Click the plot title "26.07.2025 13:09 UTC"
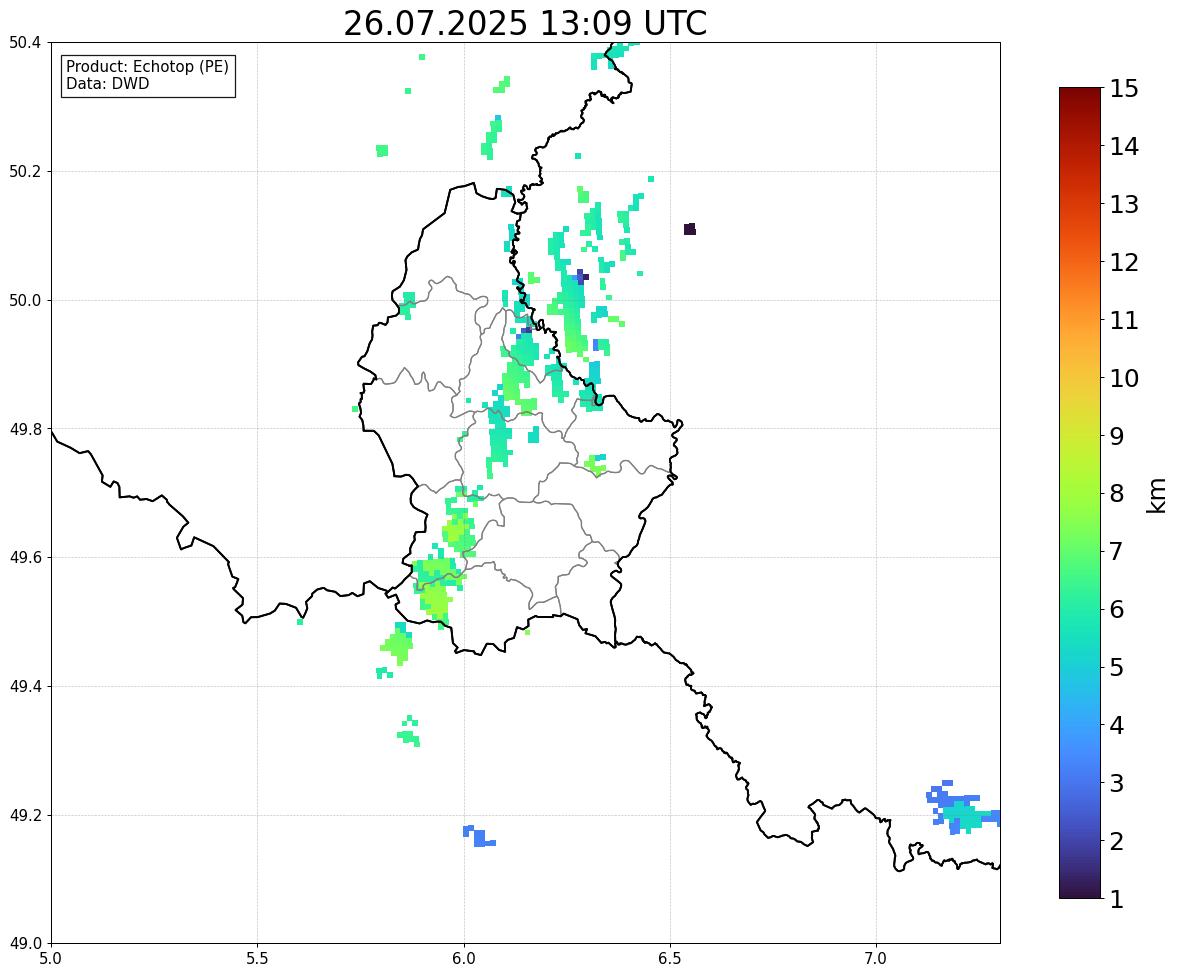The width and height of the screenshot is (1178, 976). [x=525, y=23]
